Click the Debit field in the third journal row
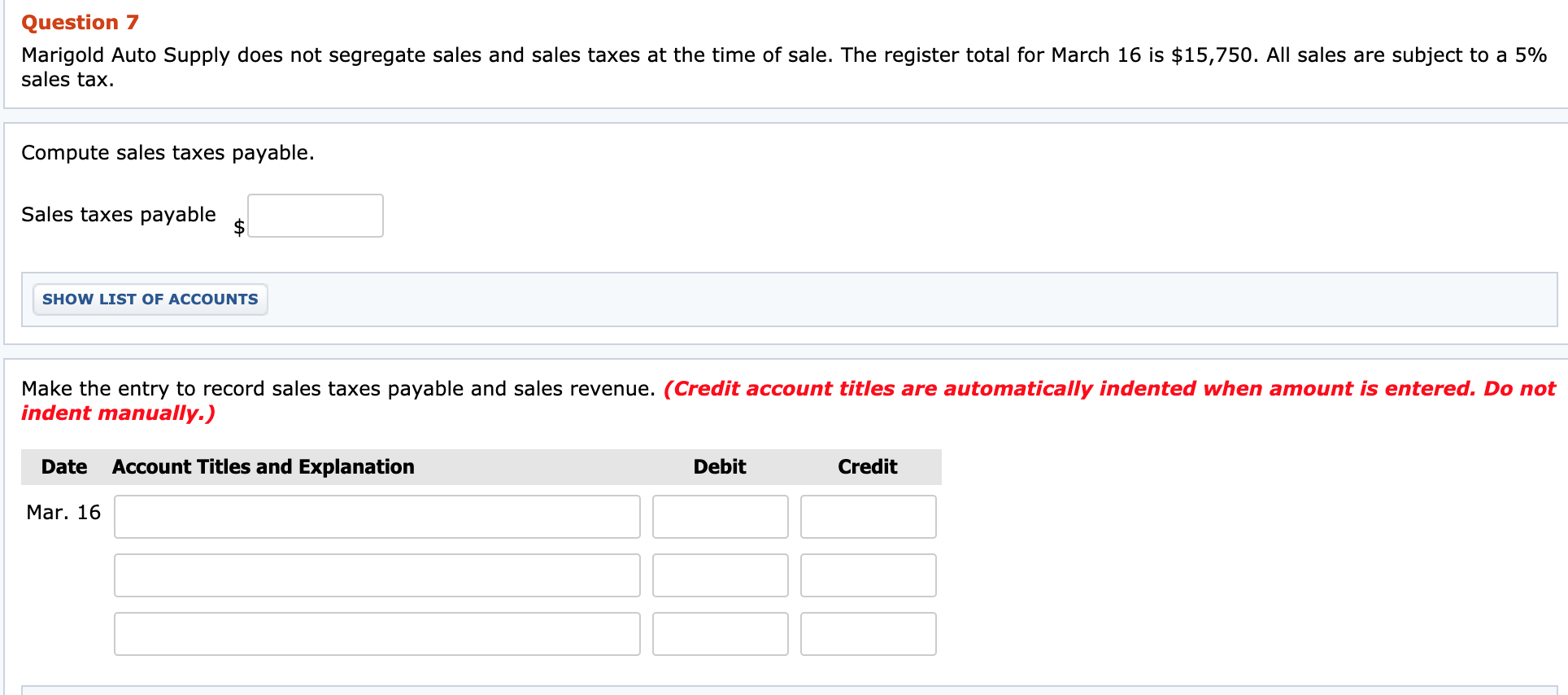The height and width of the screenshot is (695, 1568). coord(719,633)
